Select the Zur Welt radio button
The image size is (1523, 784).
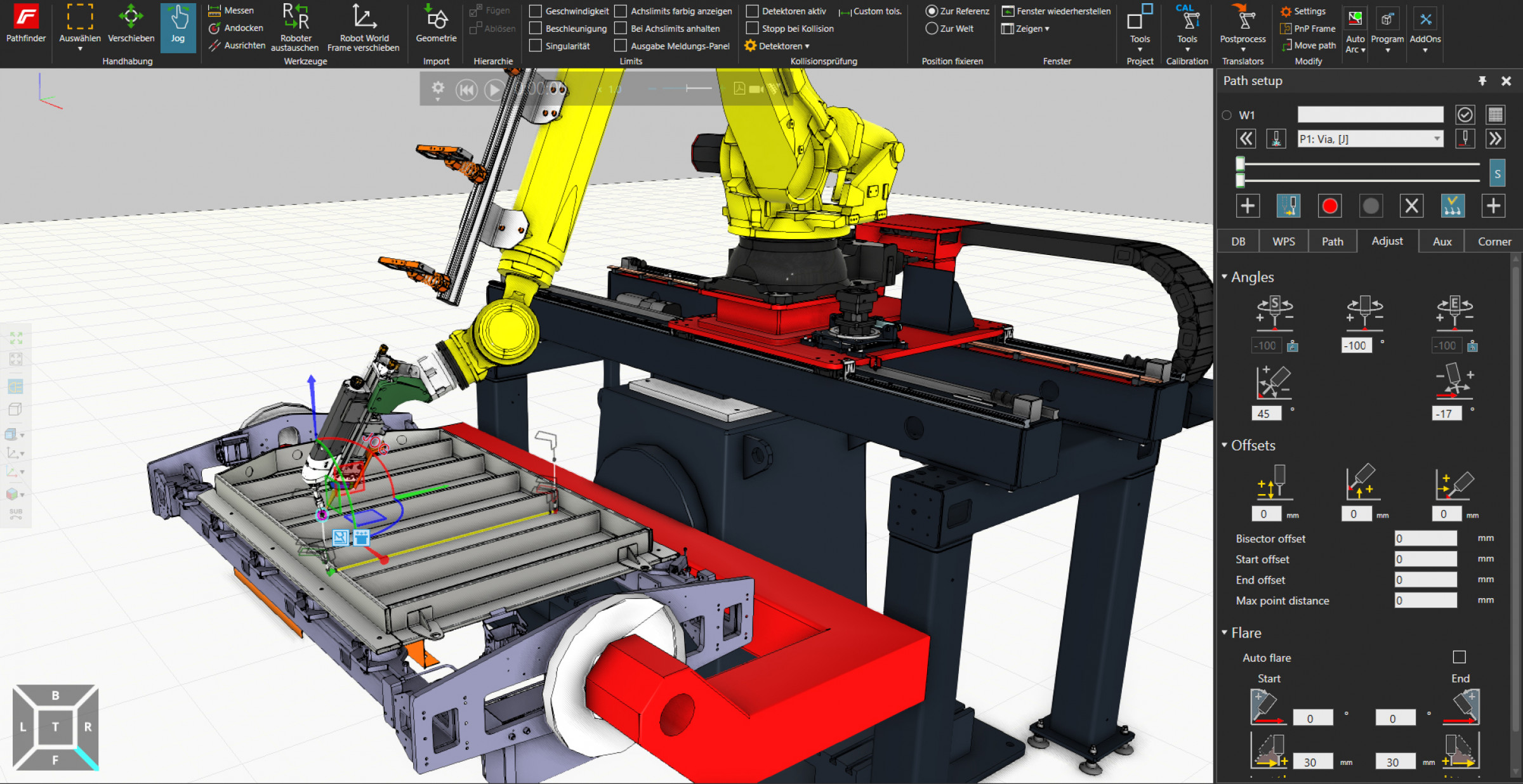932,29
